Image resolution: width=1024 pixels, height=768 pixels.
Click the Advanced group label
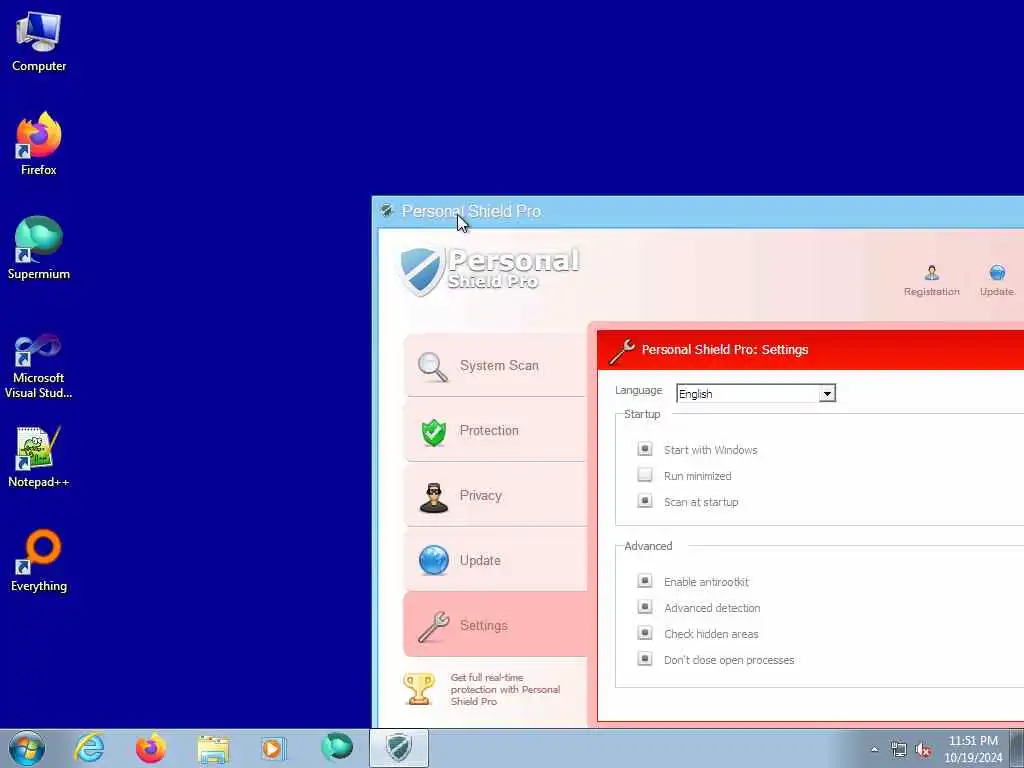pos(648,547)
